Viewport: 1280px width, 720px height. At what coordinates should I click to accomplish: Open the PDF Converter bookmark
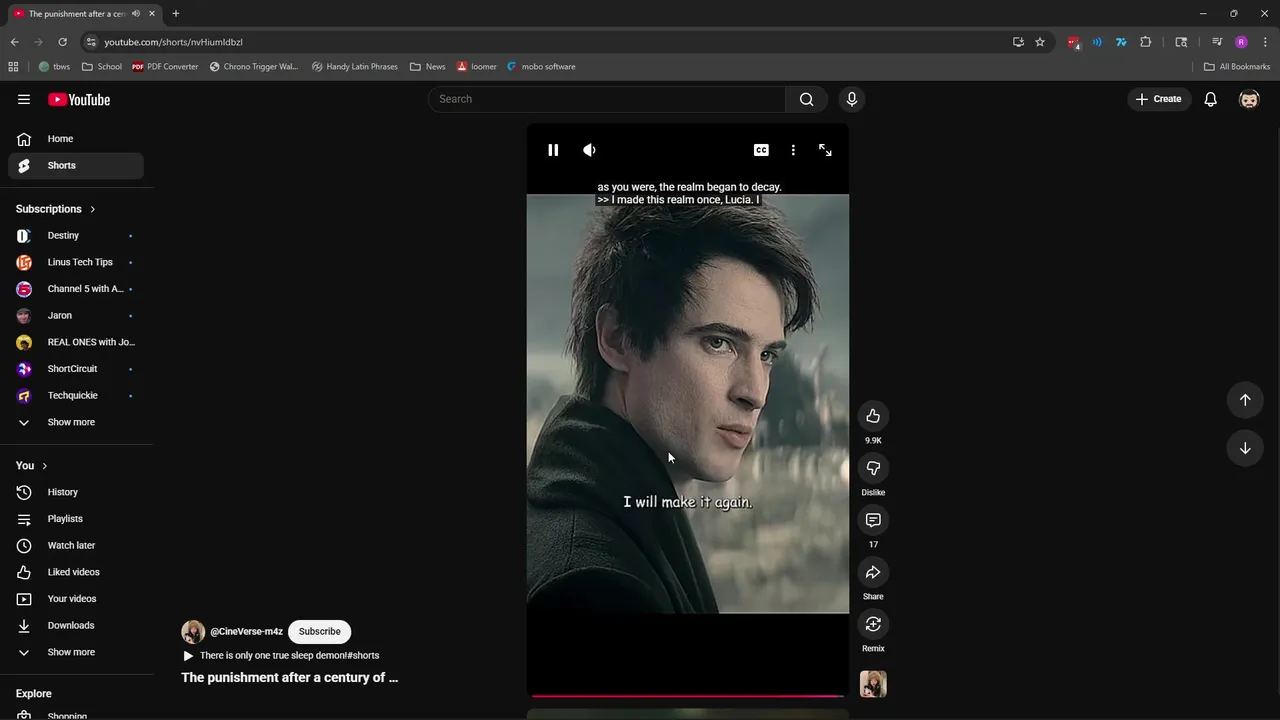(165, 67)
